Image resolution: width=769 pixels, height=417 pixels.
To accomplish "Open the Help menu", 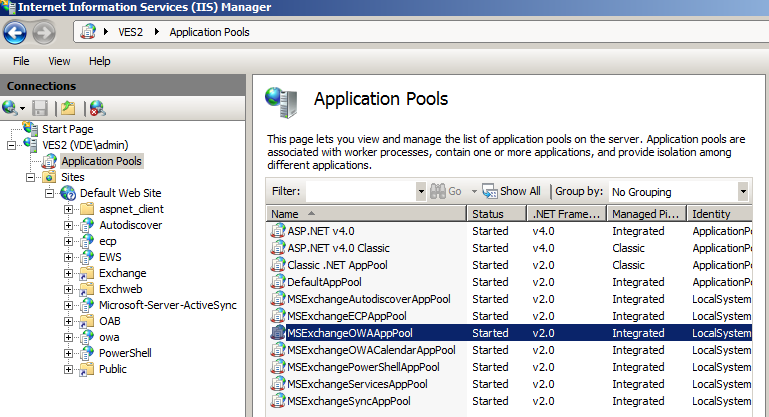I will (x=100, y=61).
